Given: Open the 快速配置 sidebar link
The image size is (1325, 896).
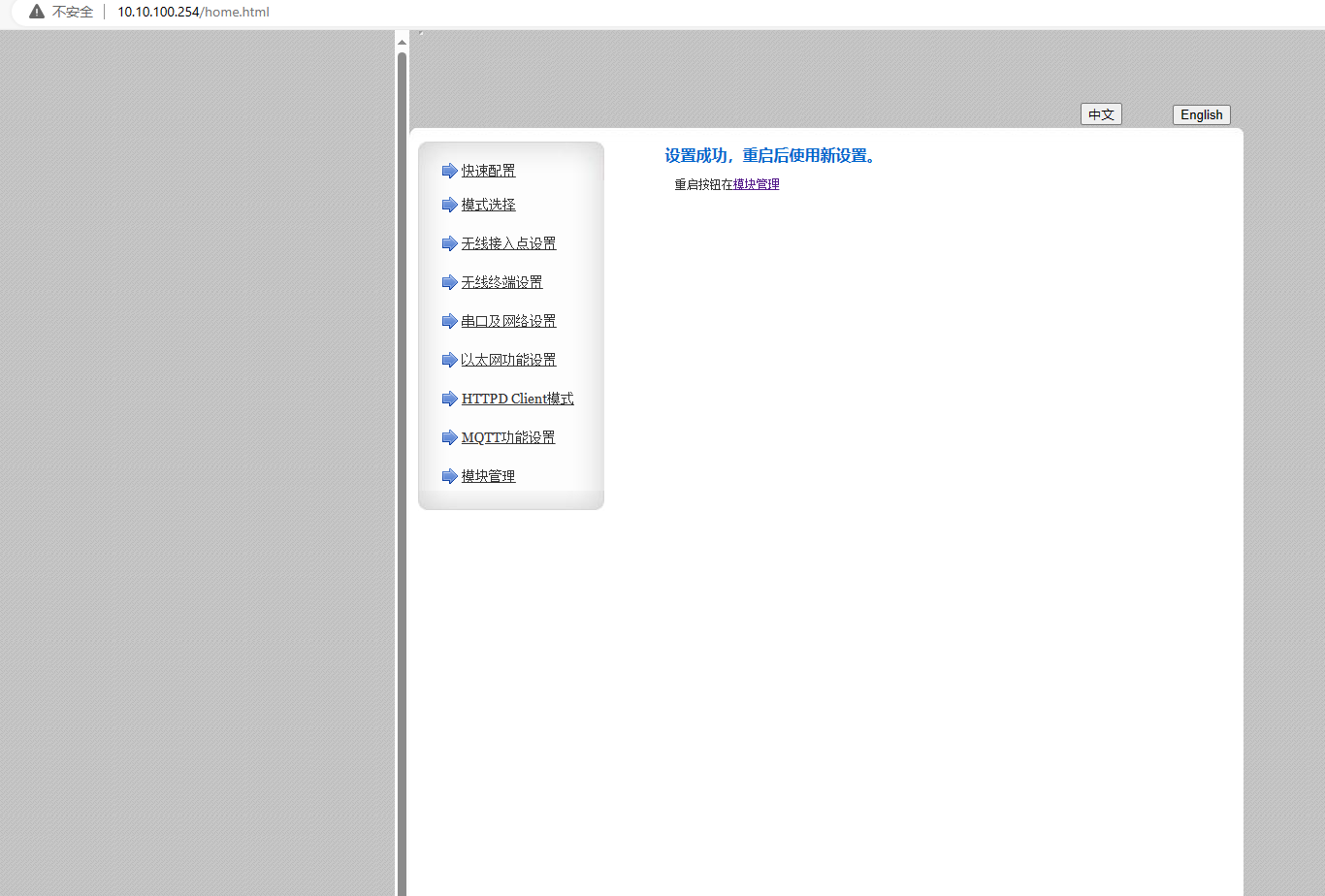Looking at the screenshot, I should (488, 171).
